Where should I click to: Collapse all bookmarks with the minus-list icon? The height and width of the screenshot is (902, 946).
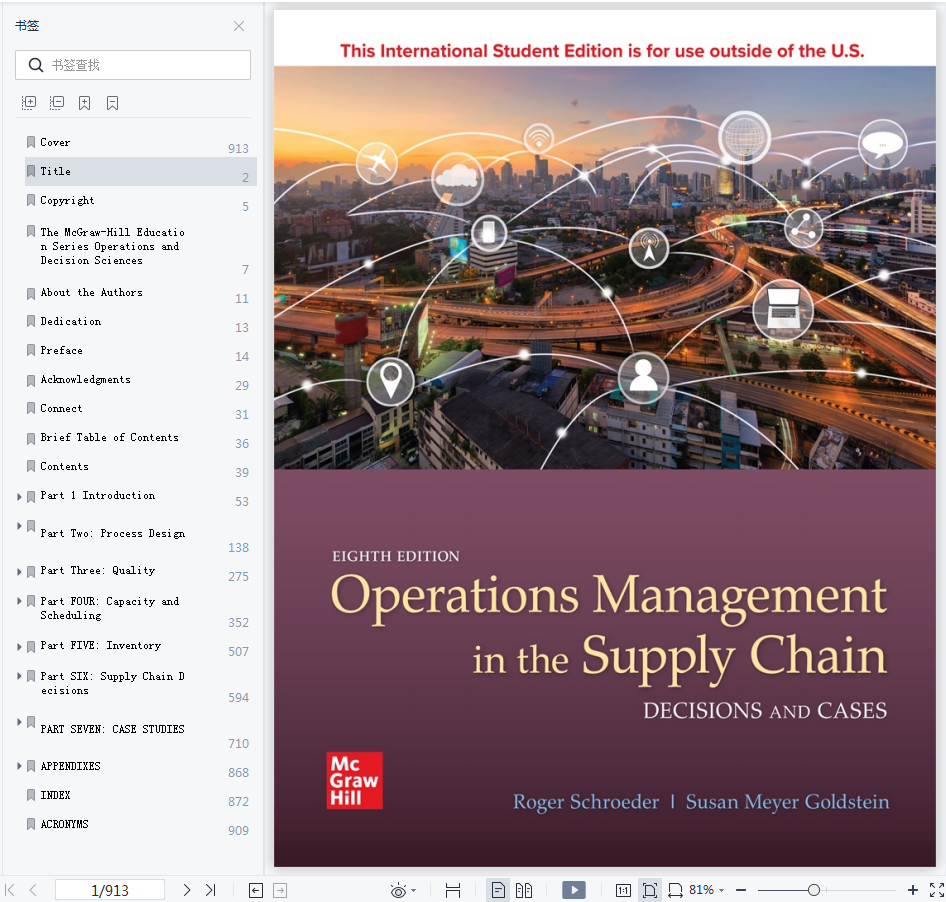(57, 103)
